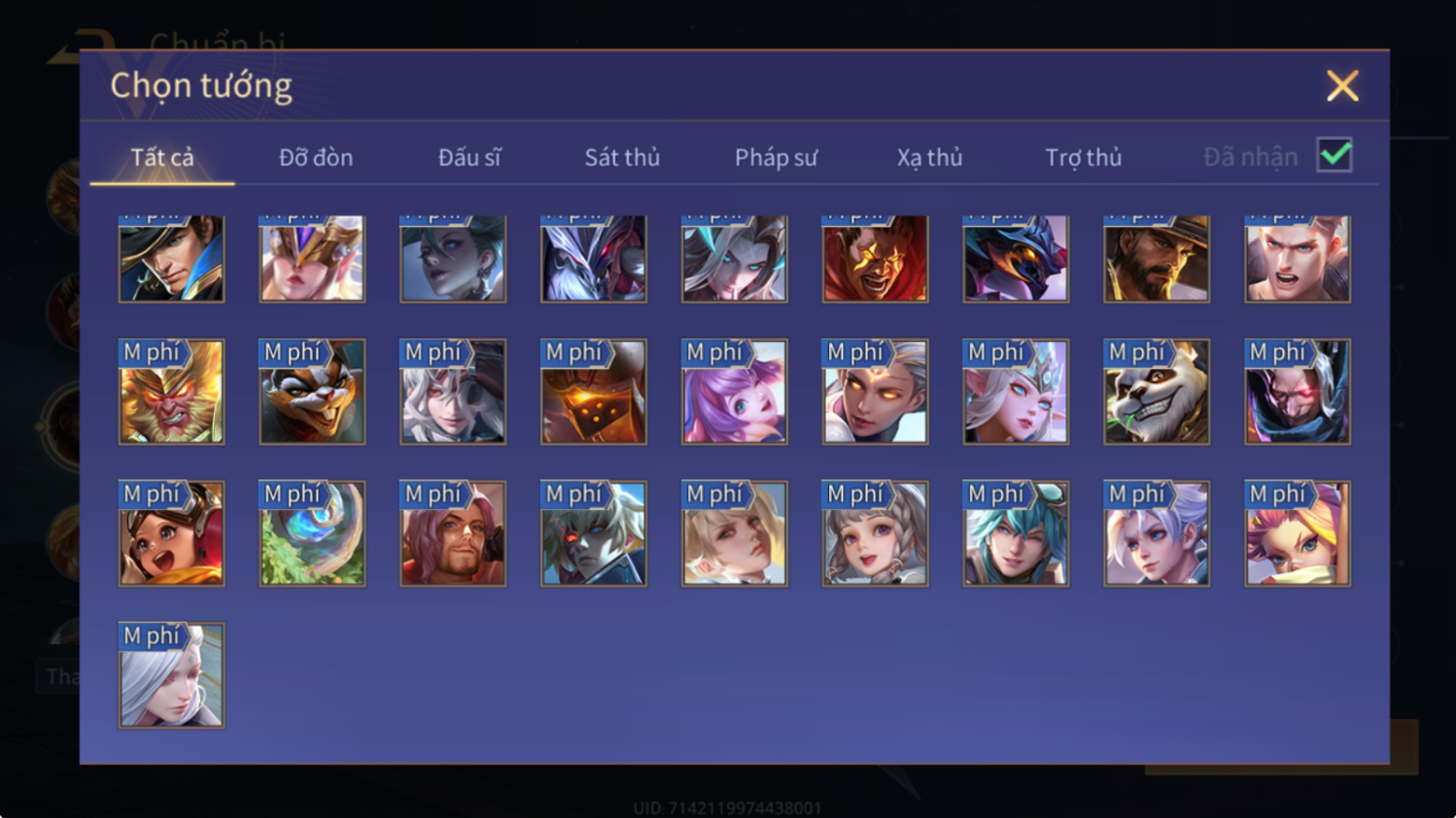This screenshot has width=1456, height=818.
Task: Open the Trợ thủ tab
Action: coord(1083,157)
